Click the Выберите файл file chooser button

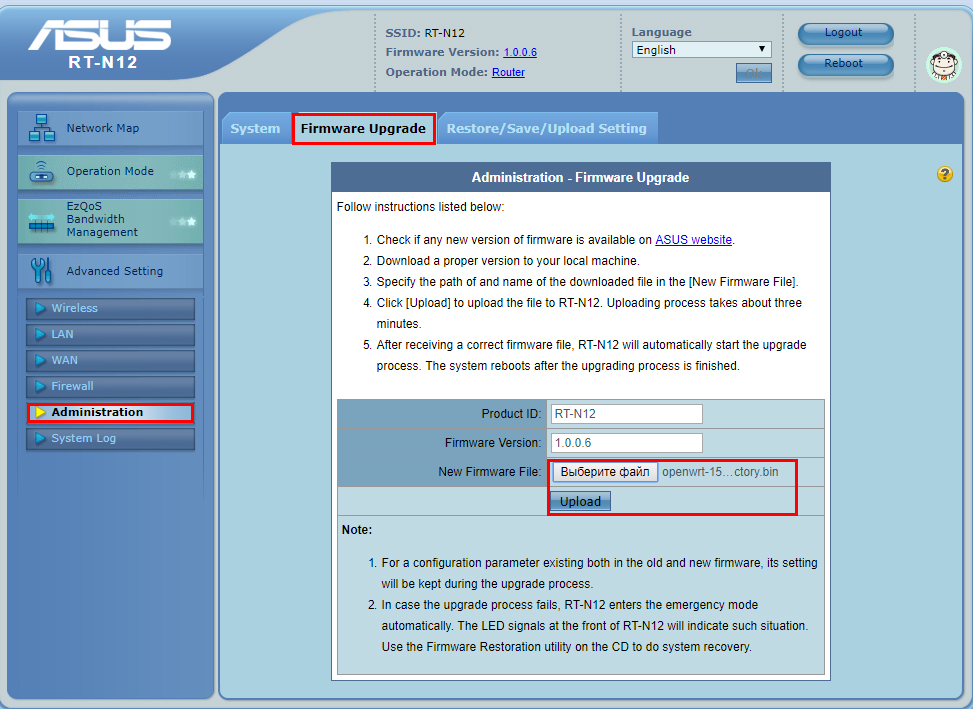point(605,472)
